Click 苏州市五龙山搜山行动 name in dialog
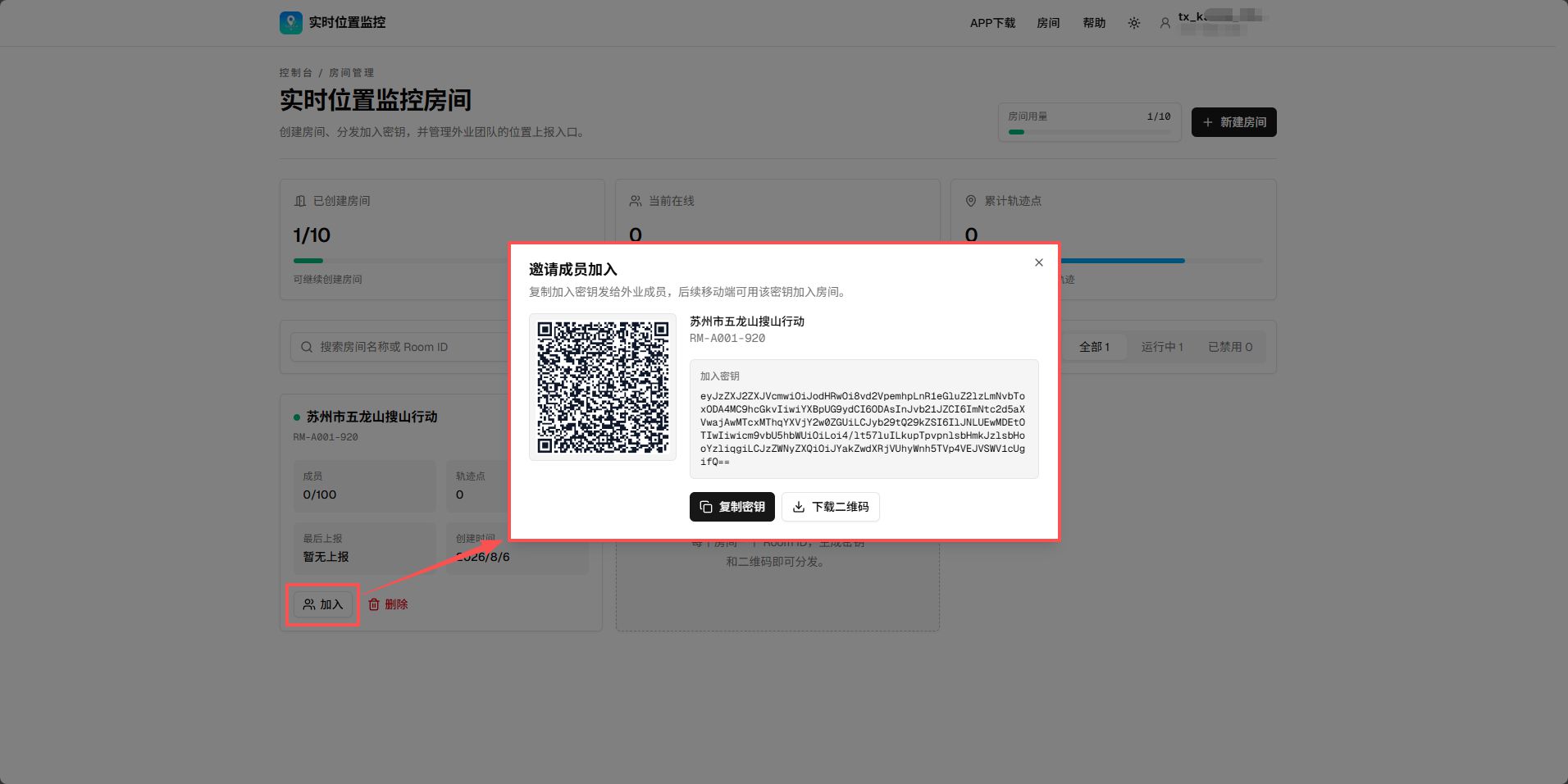This screenshot has width=1568, height=784. click(747, 321)
